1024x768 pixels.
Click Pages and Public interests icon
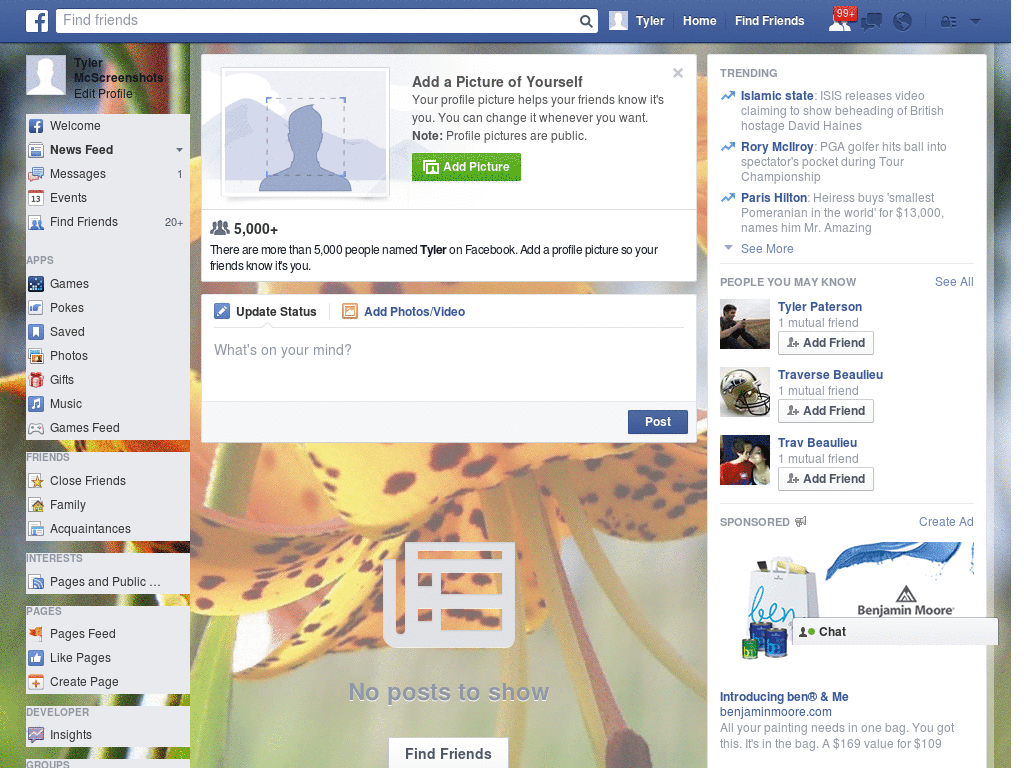point(36,582)
